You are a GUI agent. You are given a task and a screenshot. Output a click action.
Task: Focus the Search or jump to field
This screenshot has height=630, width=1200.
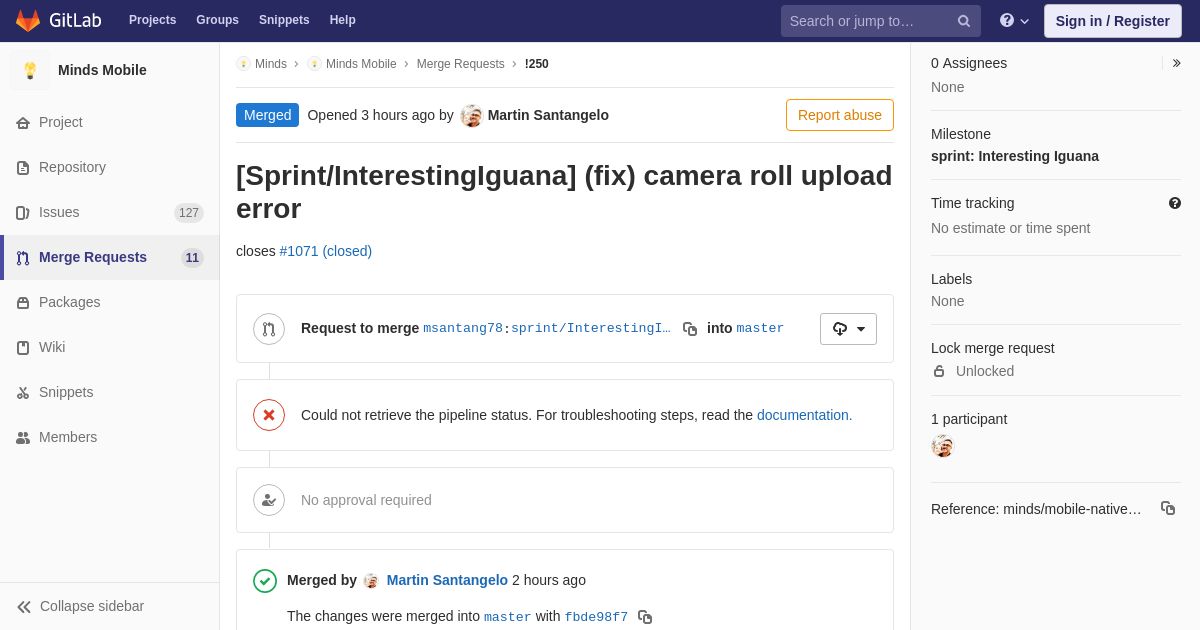881,21
